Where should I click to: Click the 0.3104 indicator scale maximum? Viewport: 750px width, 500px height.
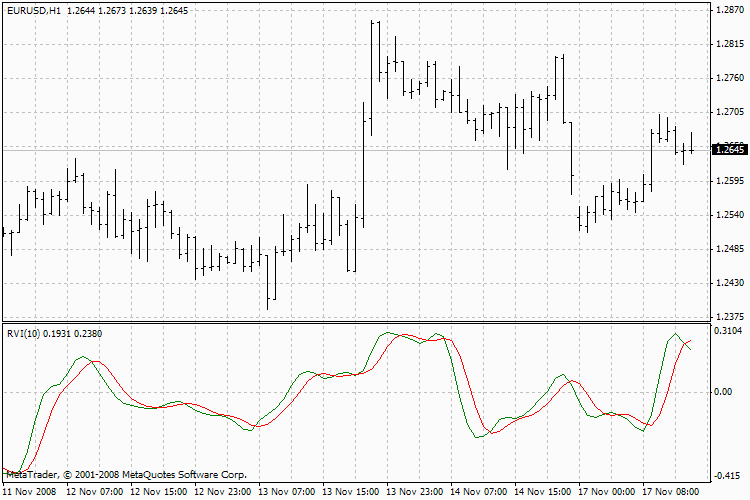(x=728, y=331)
